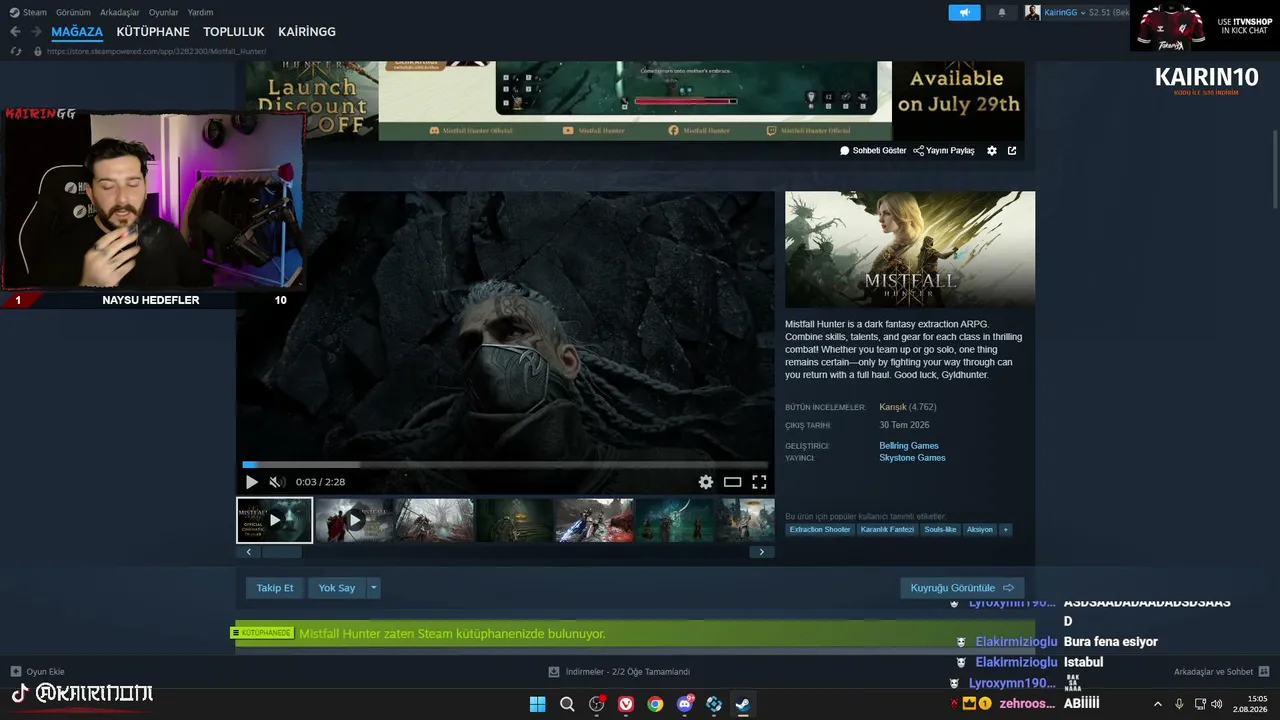Image resolution: width=1280 pixels, height=720 pixels.
Task: Open broadcast settings gear icon
Action: click(992, 151)
